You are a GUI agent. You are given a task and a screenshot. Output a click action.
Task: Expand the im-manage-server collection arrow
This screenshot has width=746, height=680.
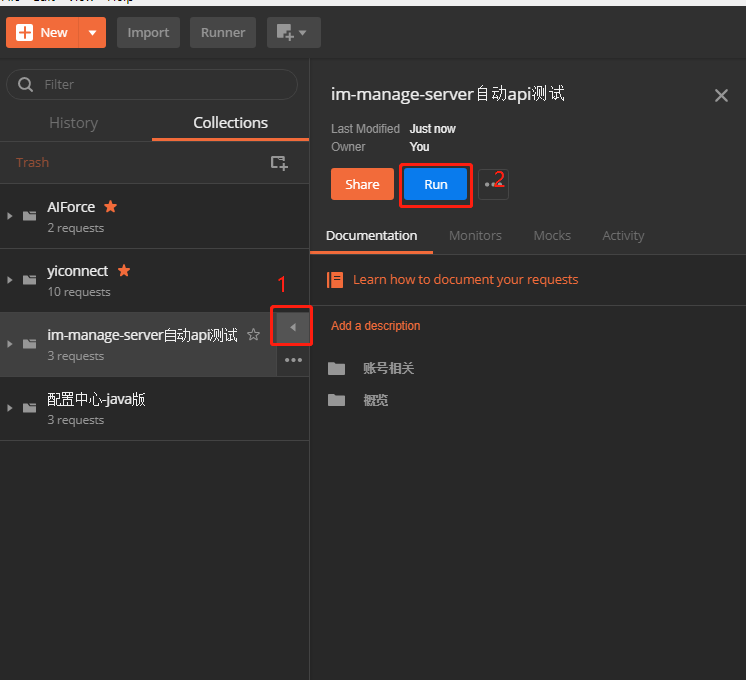tap(10, 344)
